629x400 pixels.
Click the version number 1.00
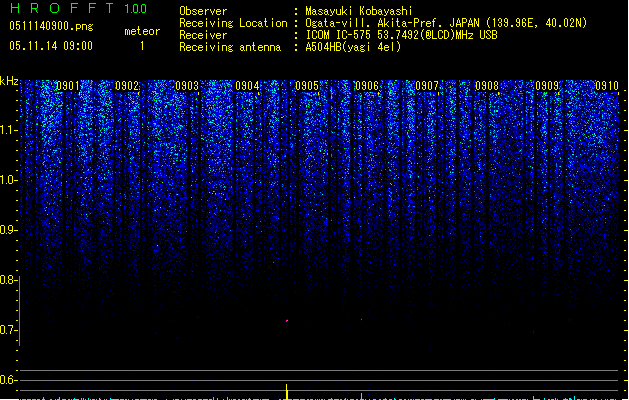click(136, 9)
